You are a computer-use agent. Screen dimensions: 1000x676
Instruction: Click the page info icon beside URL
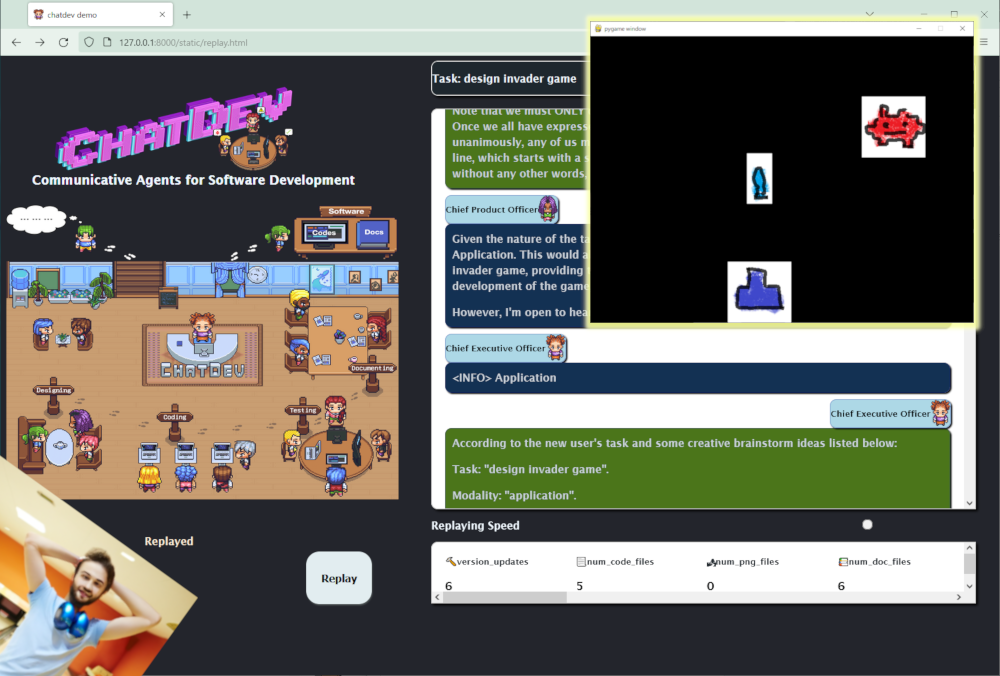click(x=107, y=42)
